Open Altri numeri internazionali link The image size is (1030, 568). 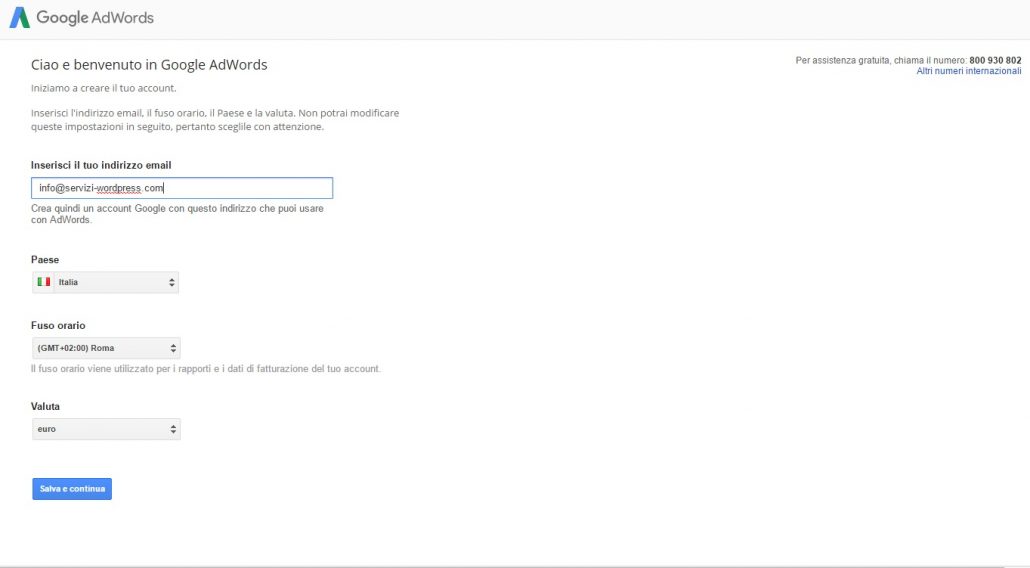click(x=968, y=71)
